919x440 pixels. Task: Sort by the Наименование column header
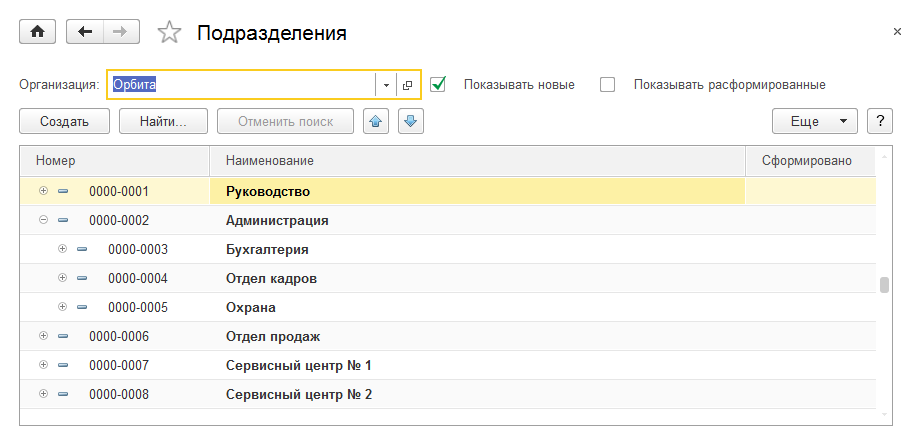(476, 160)
